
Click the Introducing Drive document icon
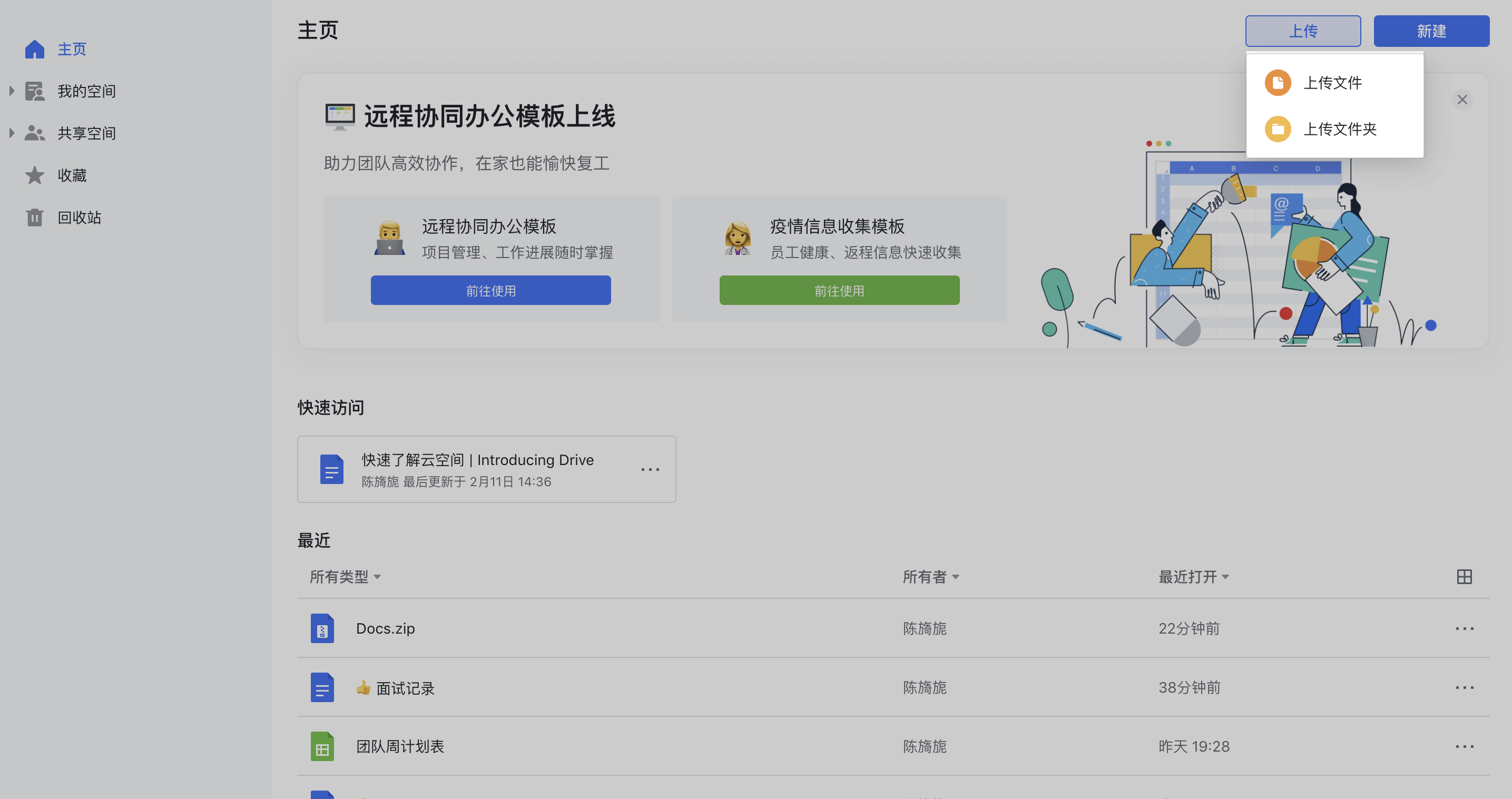click(331, 469)
